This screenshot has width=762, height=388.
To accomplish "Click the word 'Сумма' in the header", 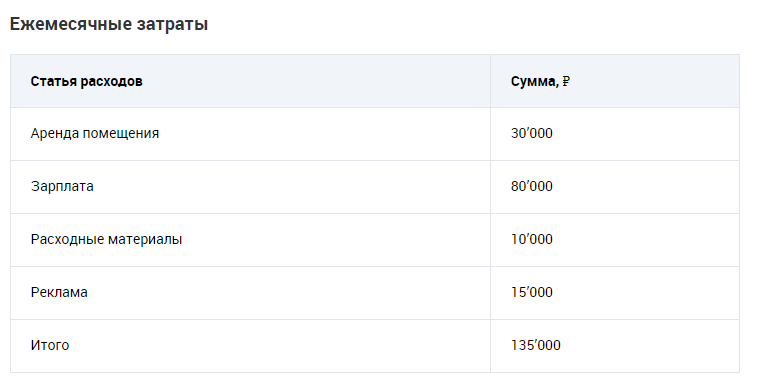I will (x=533, y=81).
